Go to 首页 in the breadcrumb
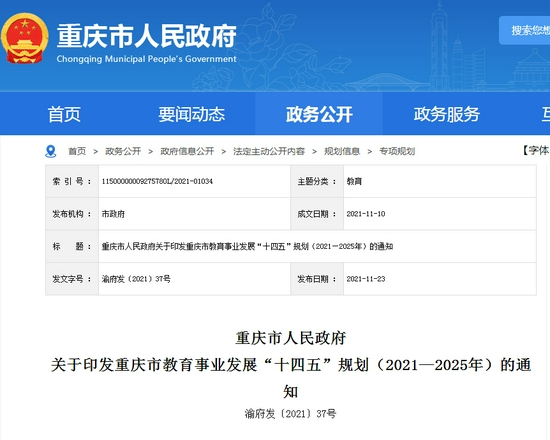 click(77, 151)
